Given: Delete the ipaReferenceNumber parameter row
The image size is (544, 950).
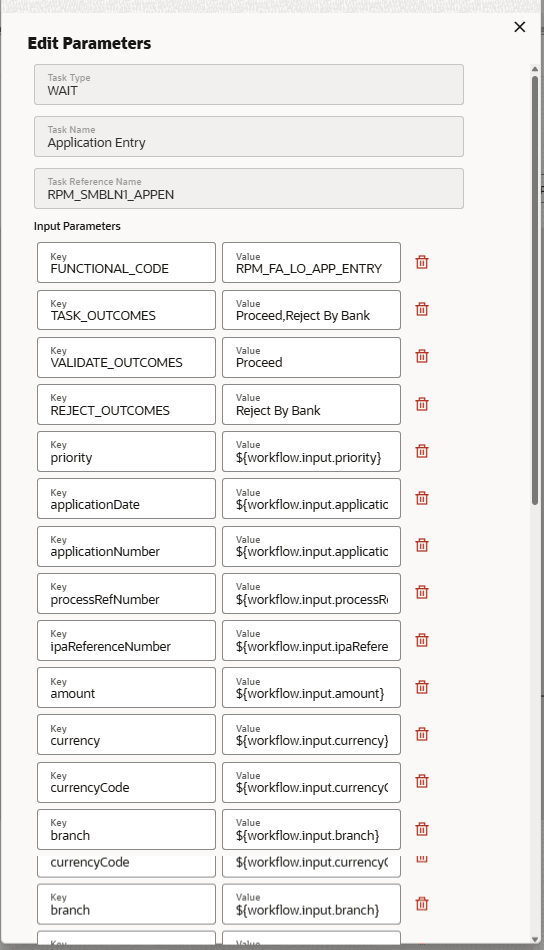Looking at the screenshot, I should [x=422, y=640].
